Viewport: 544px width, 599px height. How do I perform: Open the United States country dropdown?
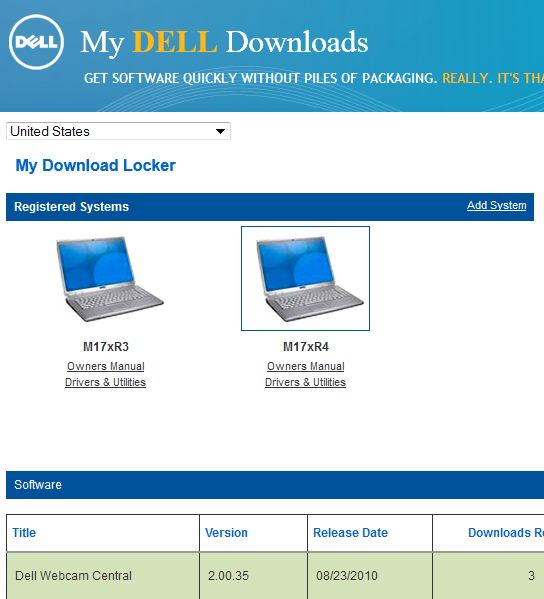118,131
